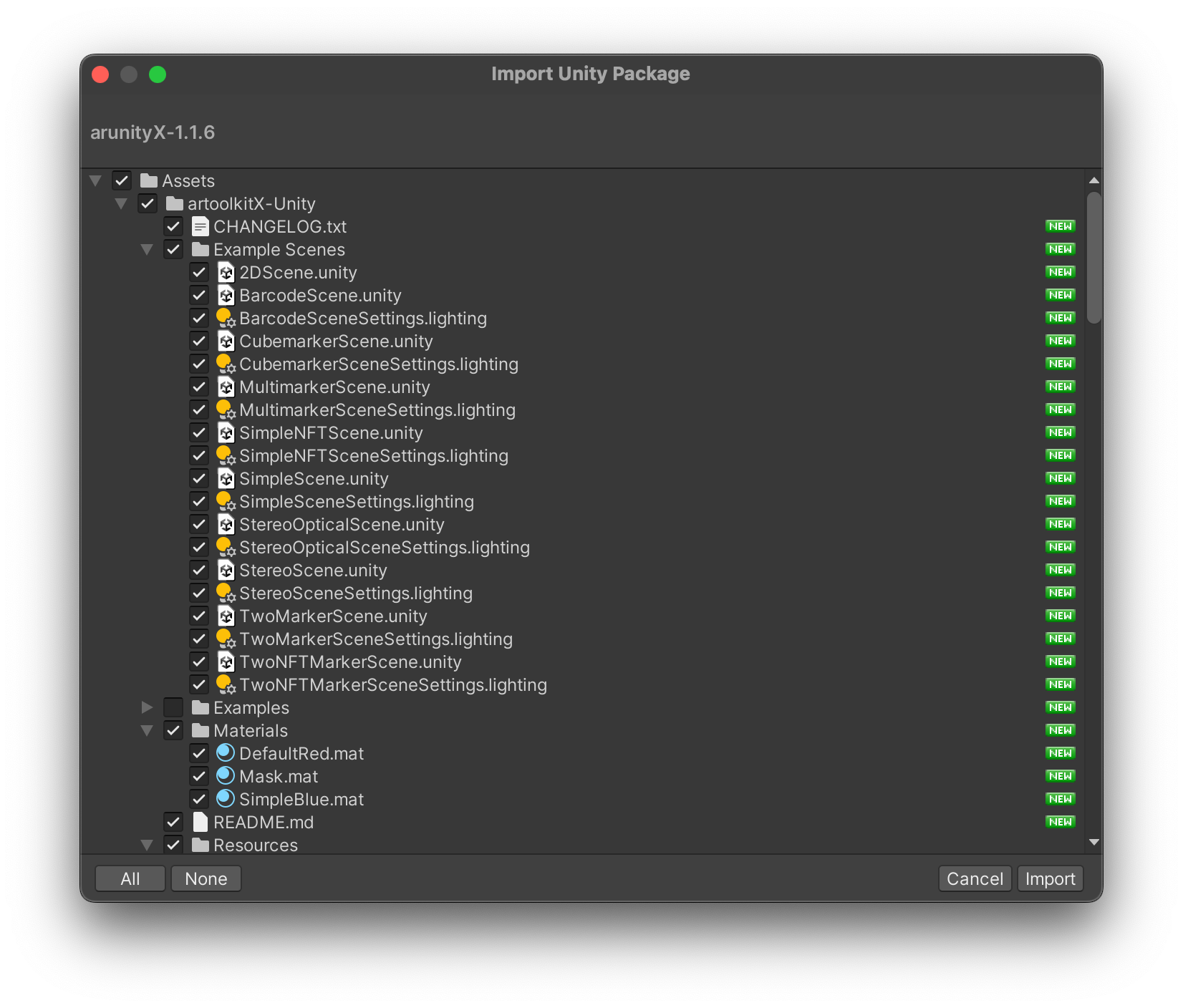This screenshot has height=1008, width=1183.
Task: Click the Assets folder icon
Action: [149, 180]
